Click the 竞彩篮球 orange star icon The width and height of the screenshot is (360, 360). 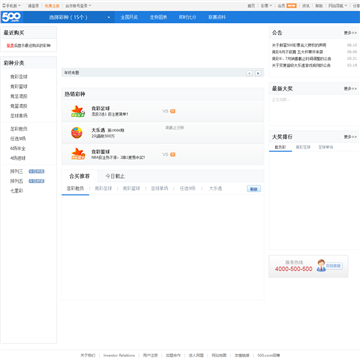click(78, 154)
